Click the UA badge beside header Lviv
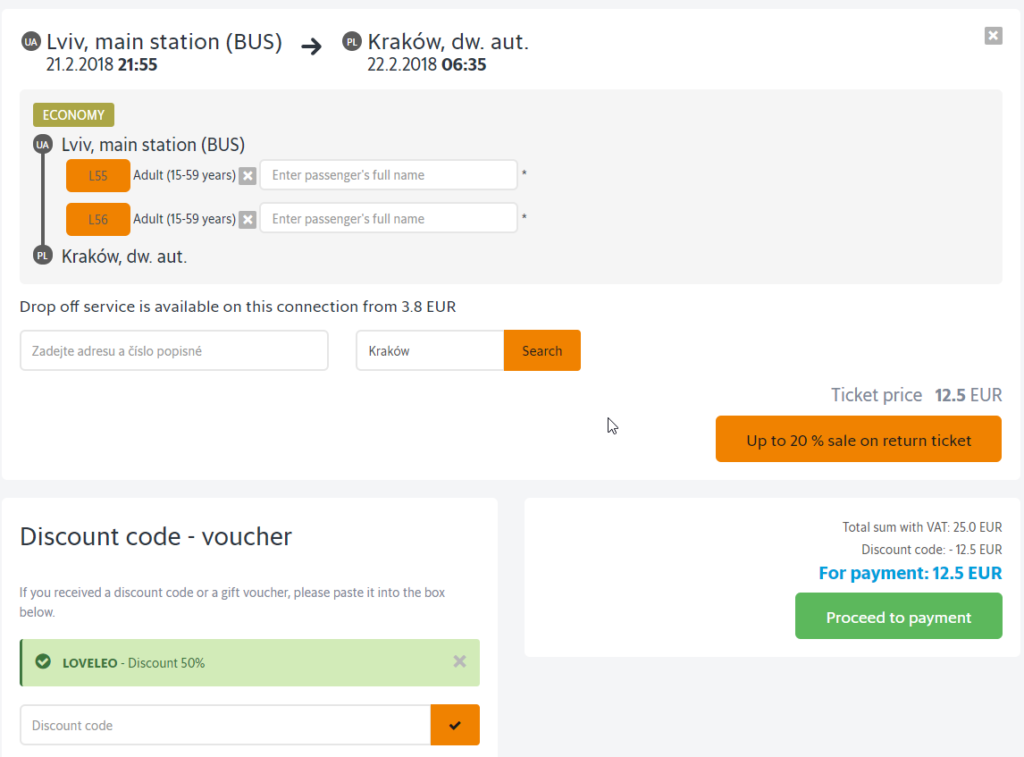 (x=31, y=42)
